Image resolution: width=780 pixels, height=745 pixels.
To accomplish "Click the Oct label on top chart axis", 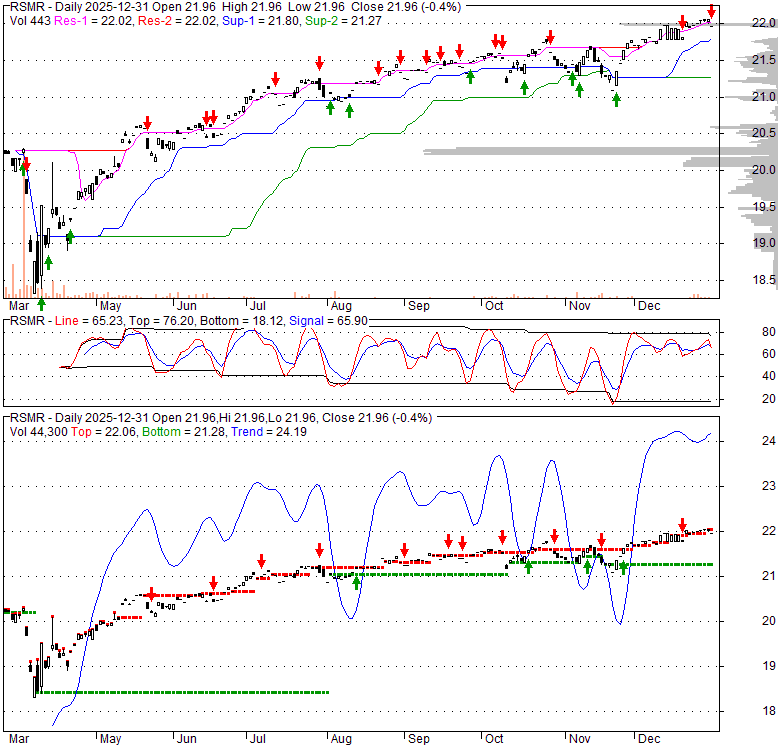I will click(x=493, y=305).
